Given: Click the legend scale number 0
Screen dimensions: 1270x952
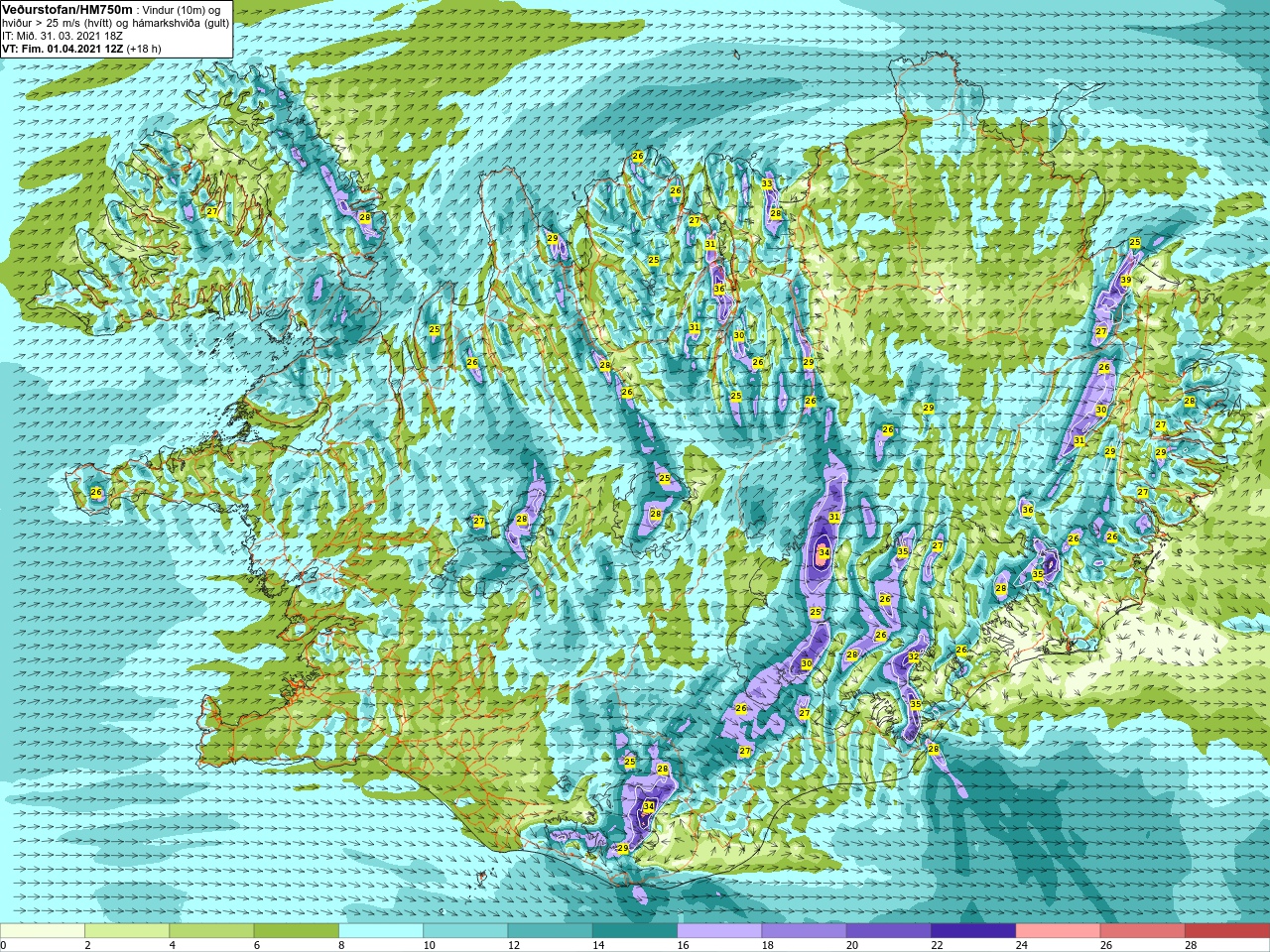Looking at the screenshot, I should [x=3, y=945].
